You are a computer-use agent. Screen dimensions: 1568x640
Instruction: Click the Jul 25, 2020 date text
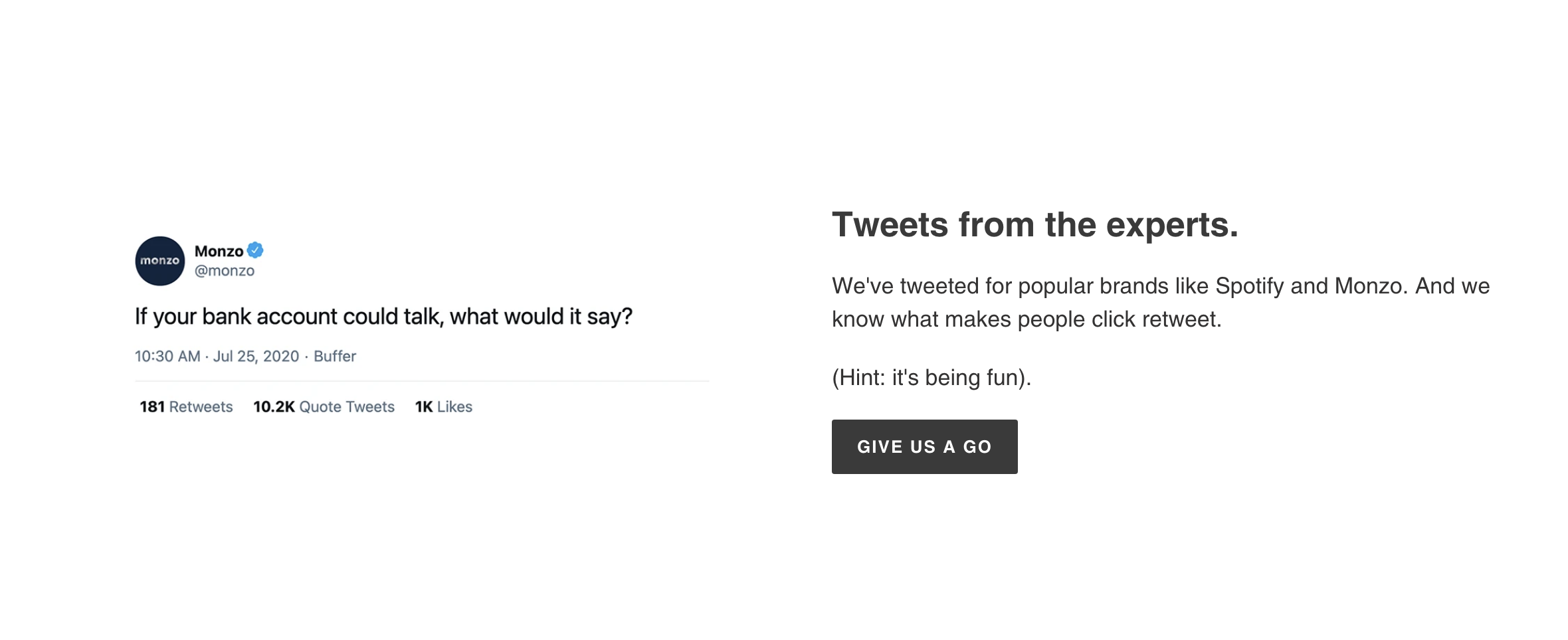pyautogui.click(x=256, y=356)
